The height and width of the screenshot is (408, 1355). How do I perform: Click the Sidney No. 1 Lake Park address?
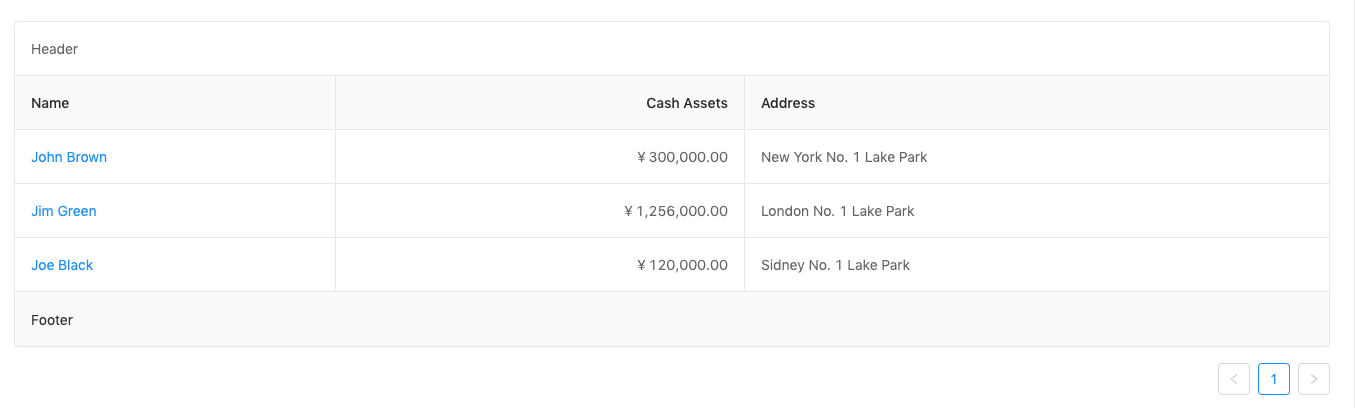(835, 265)
